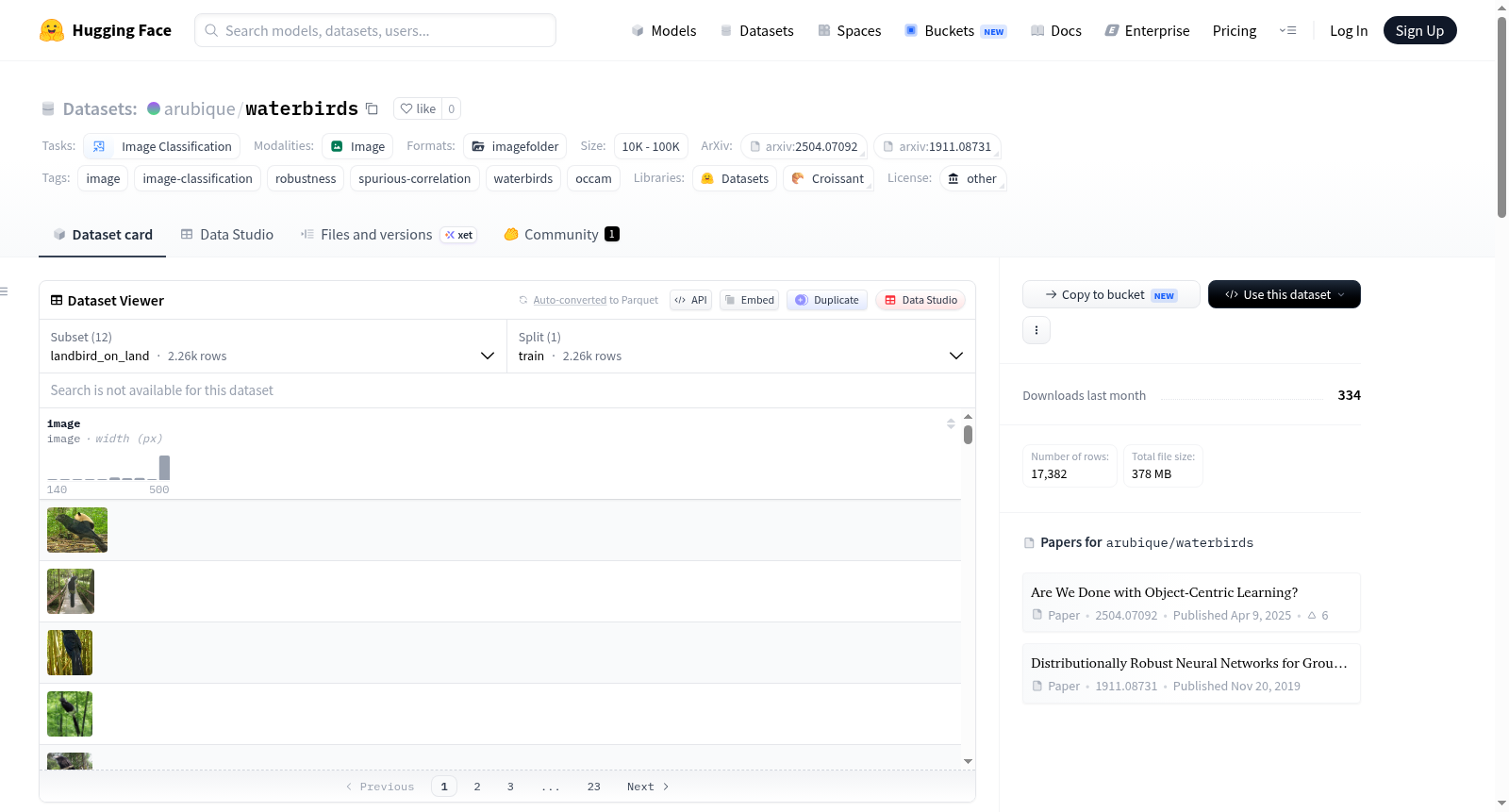Open the sidebar table of contents icon
Viewport: 1509px width, 812px height.
coord(5,291)
